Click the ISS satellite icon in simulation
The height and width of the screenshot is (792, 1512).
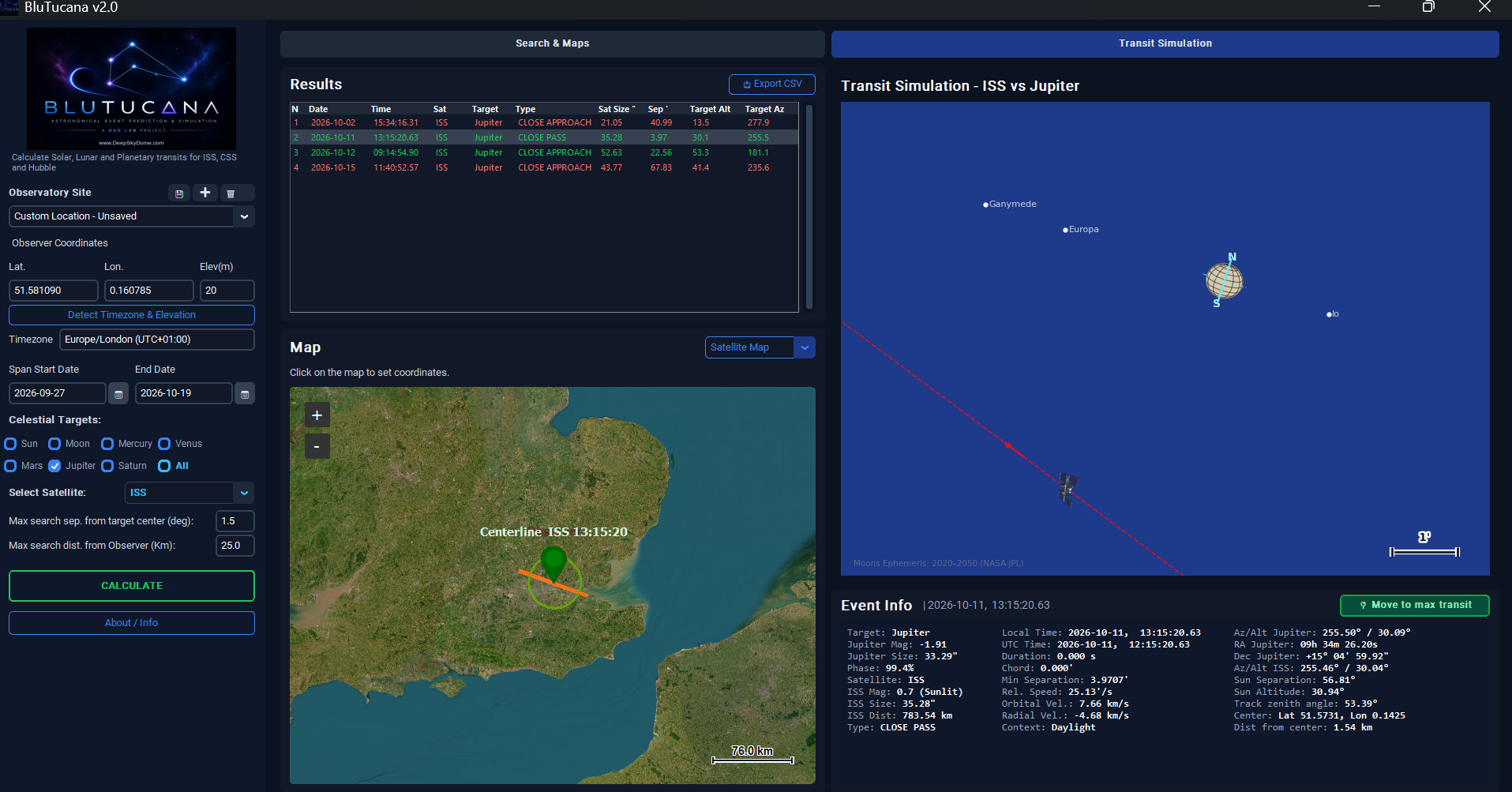point(1067,489)
